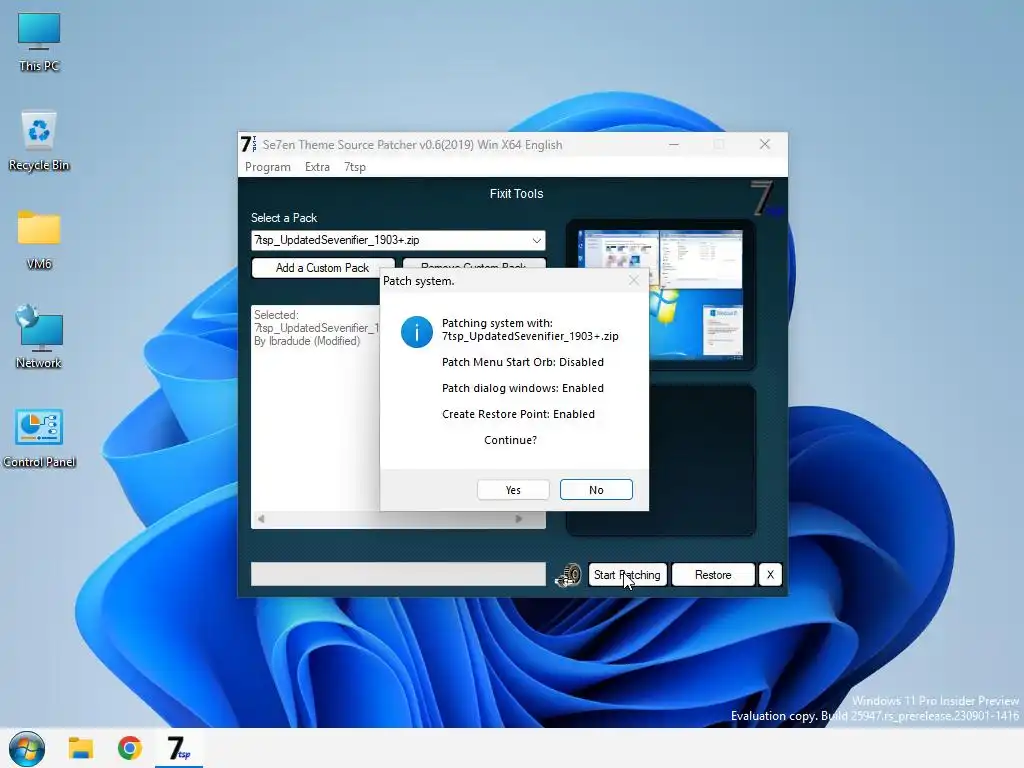Click the 'Continue?' text in dialog
1024x768 pixels.
[510, 440]
